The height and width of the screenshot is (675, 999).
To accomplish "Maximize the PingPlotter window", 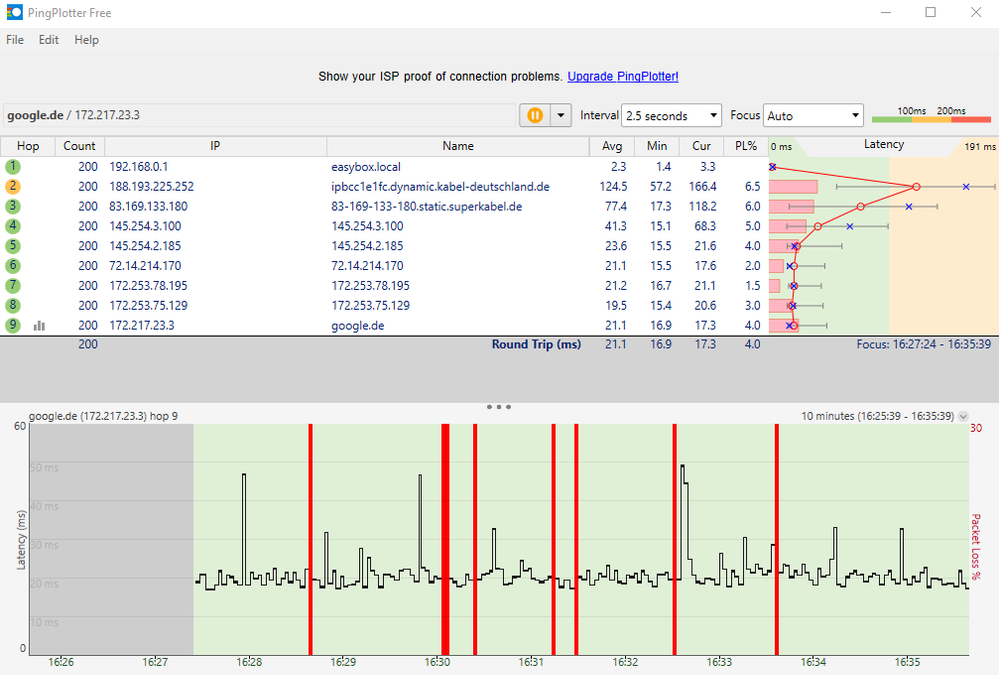I will [x=930, y=12].
